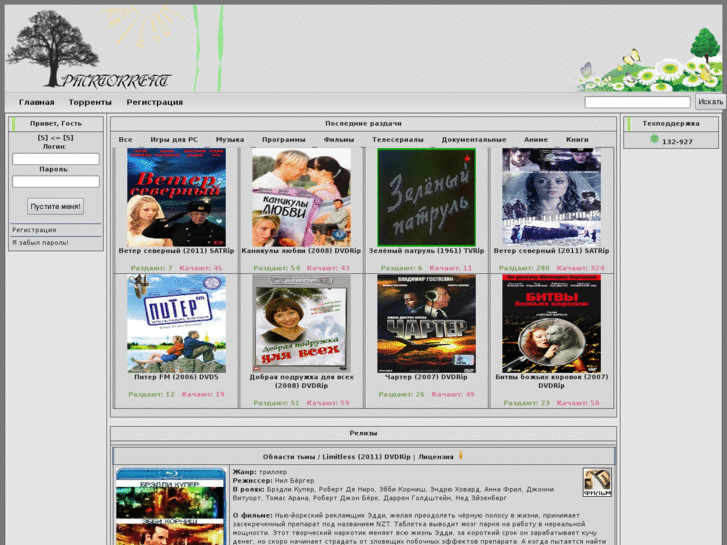Click the Раздают: 54 seeder count

click(x=277, y=268)
